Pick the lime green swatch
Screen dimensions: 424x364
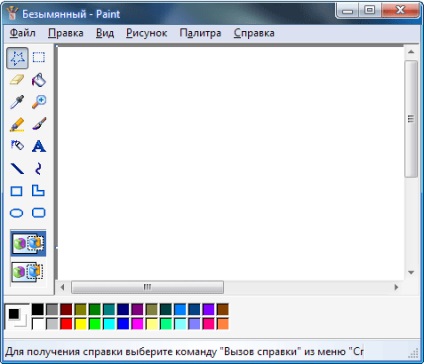coord(95,324)
